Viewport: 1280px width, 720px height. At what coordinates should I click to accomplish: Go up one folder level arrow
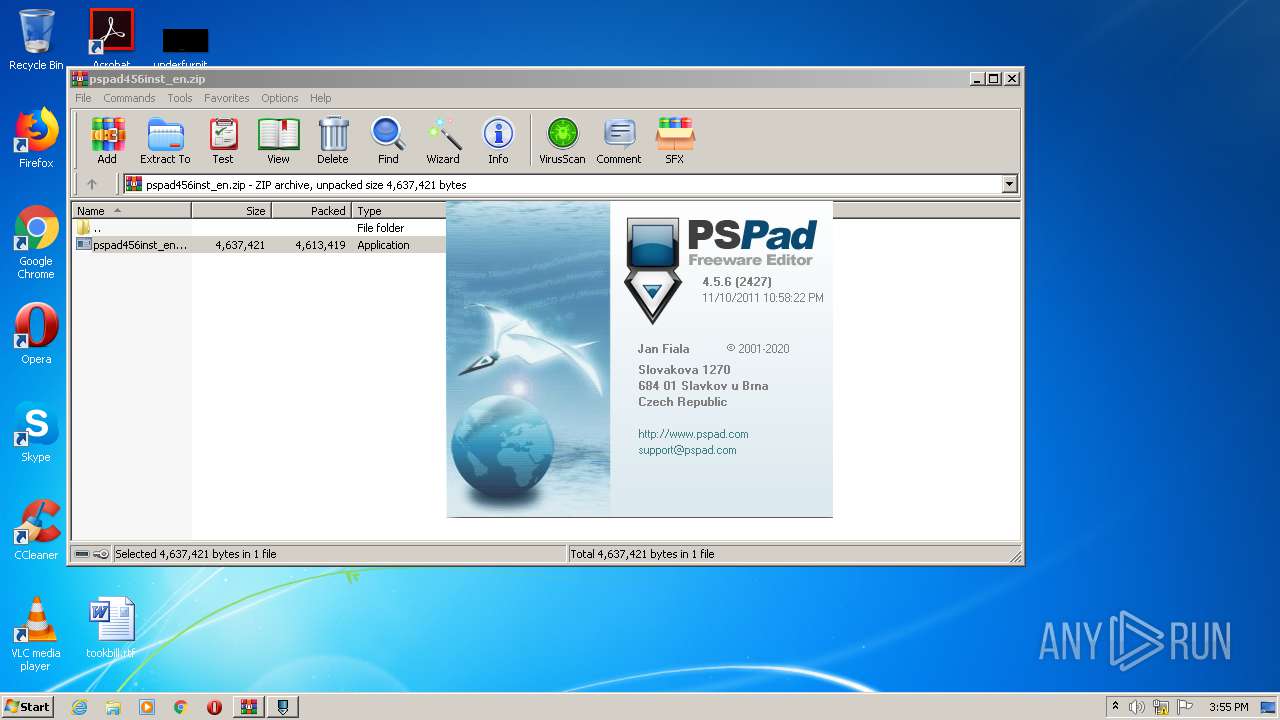click(x=92, y=184)
